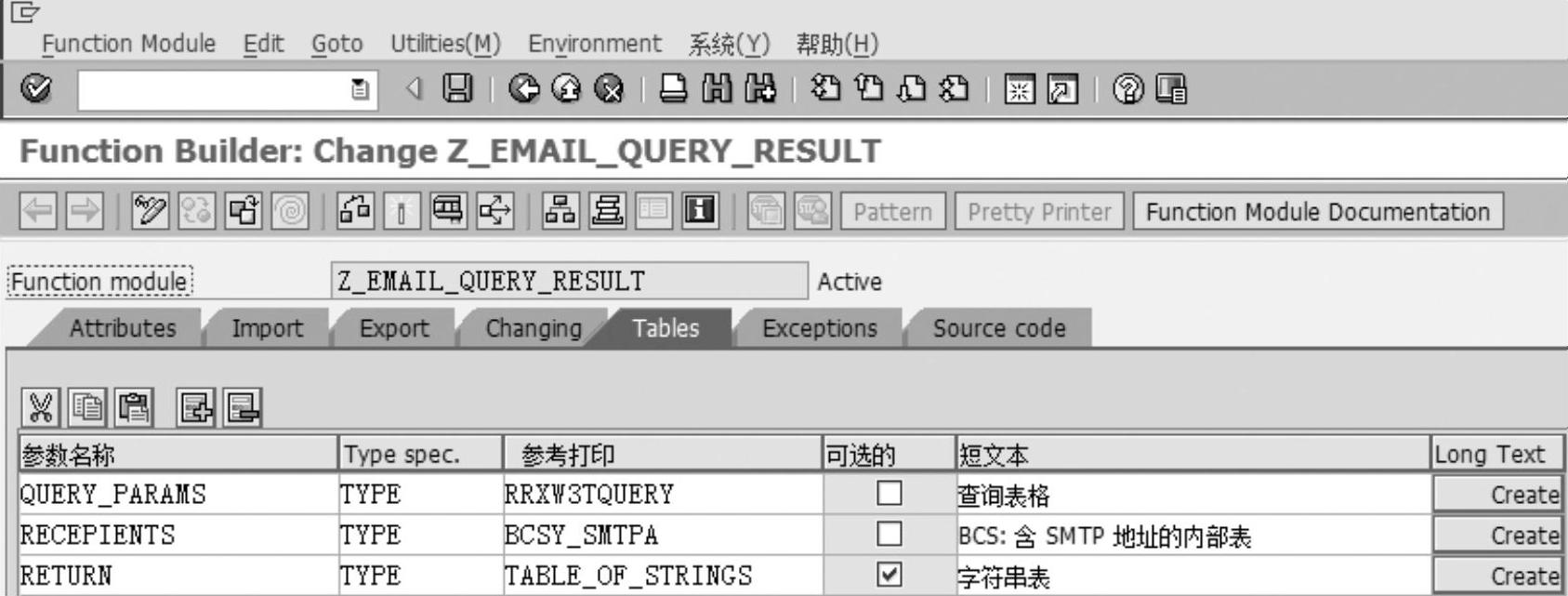This screenshot has width=1568, height=596.
Task: Click the navigate forward arrow in application toolbar
Action: (x=84, y=211)
